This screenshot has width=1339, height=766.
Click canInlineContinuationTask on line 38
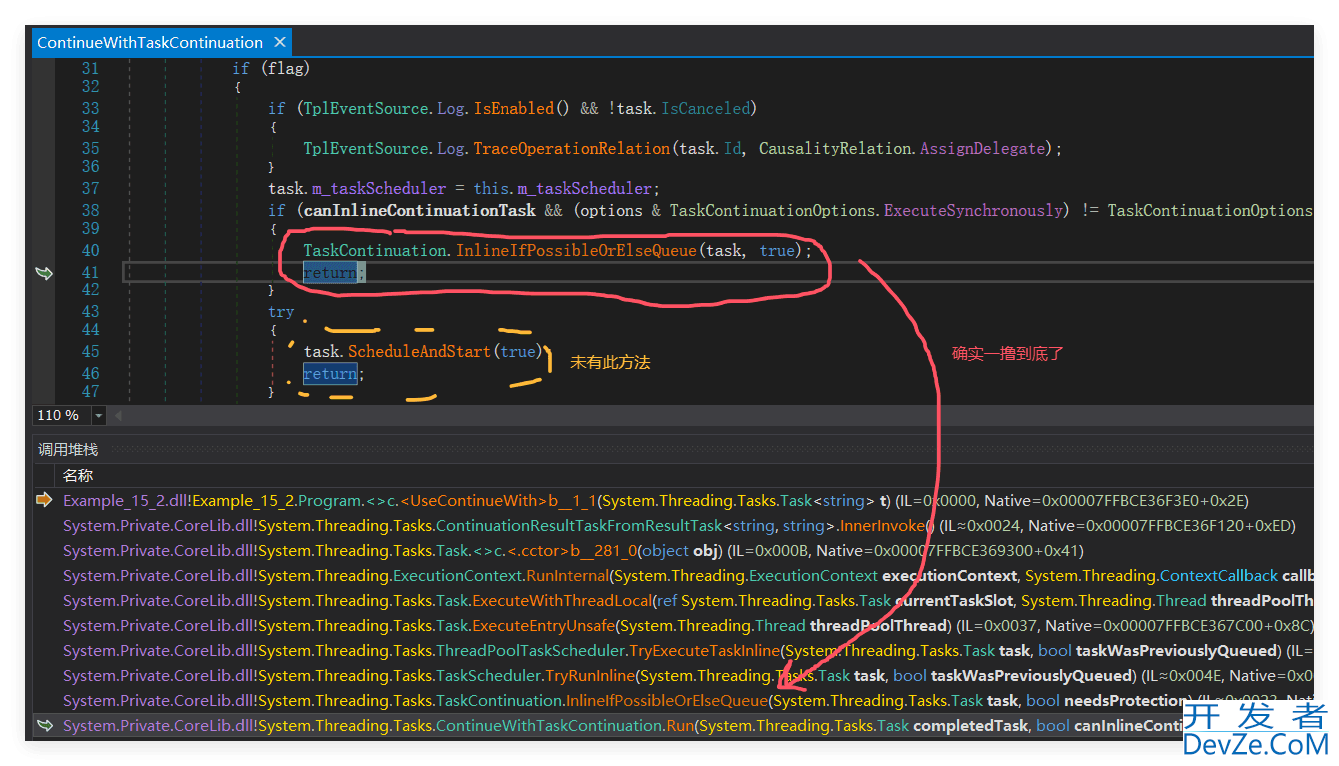(417, 210)
